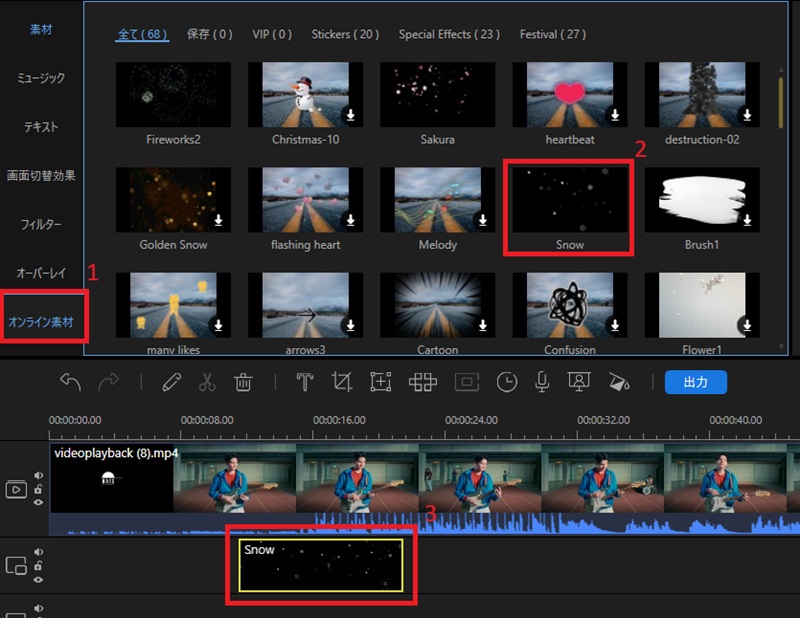
Task: Click the screen presenter recording icon
Action: click(579, 382)
